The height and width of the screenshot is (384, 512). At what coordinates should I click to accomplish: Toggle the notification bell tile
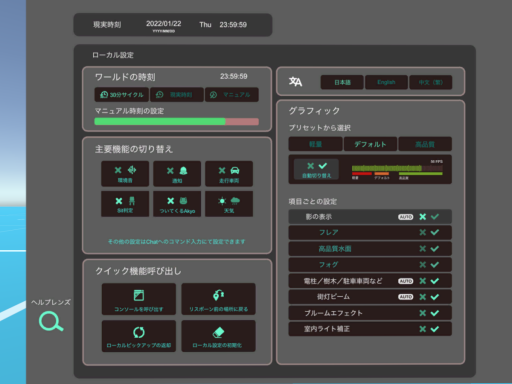click(177, 174)
